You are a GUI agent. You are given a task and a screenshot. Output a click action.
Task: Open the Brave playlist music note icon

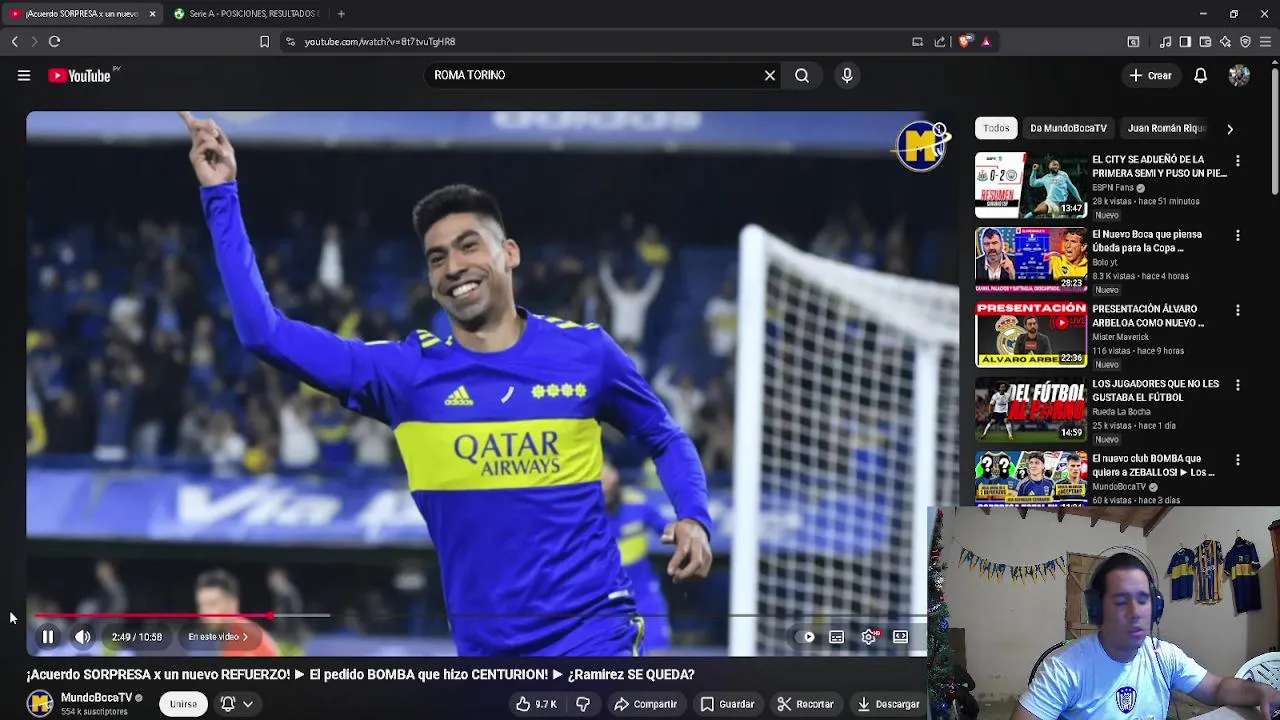[x=1165, y=42]
